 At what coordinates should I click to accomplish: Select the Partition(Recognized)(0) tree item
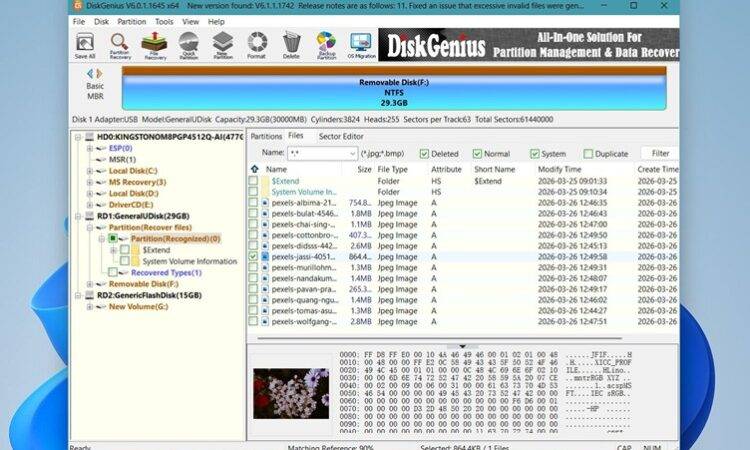coord(175,239)
